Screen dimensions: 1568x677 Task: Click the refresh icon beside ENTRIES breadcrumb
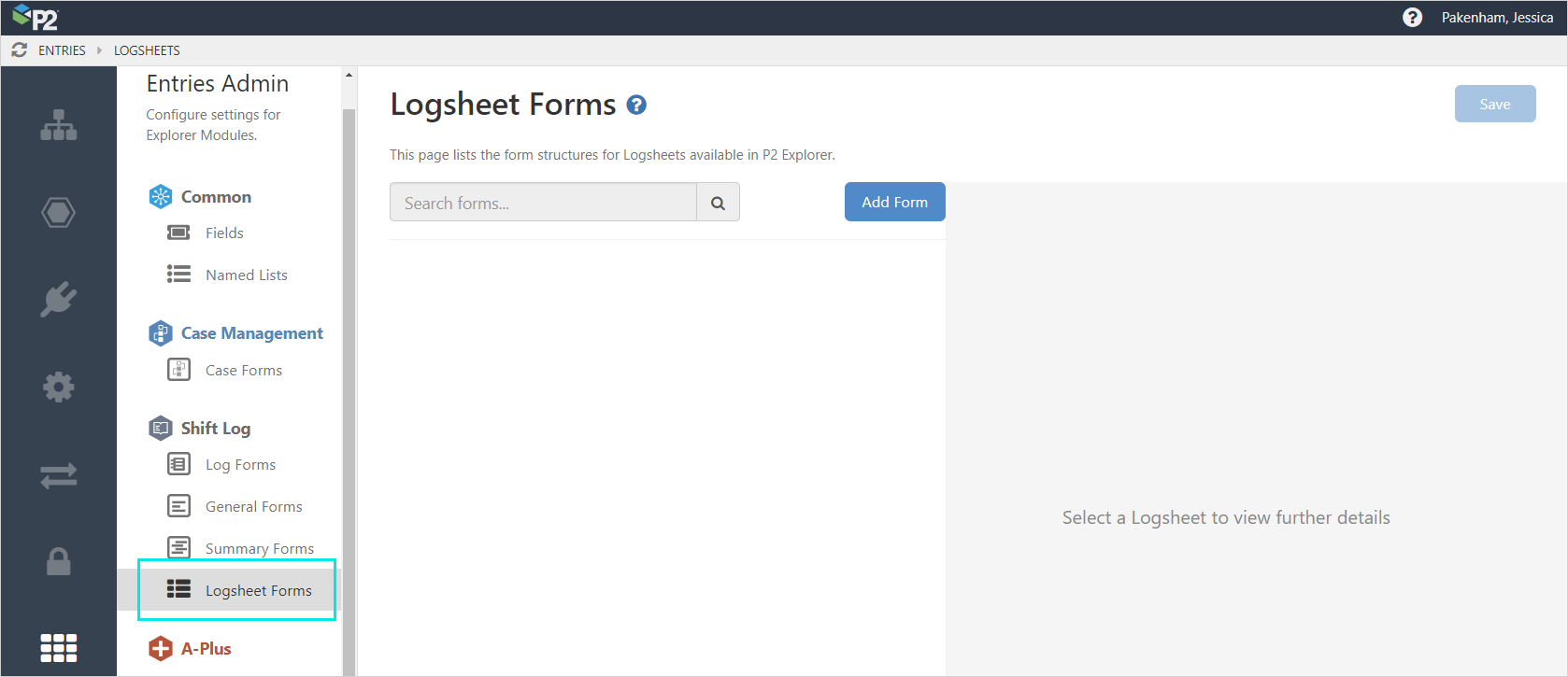(20, 50)
